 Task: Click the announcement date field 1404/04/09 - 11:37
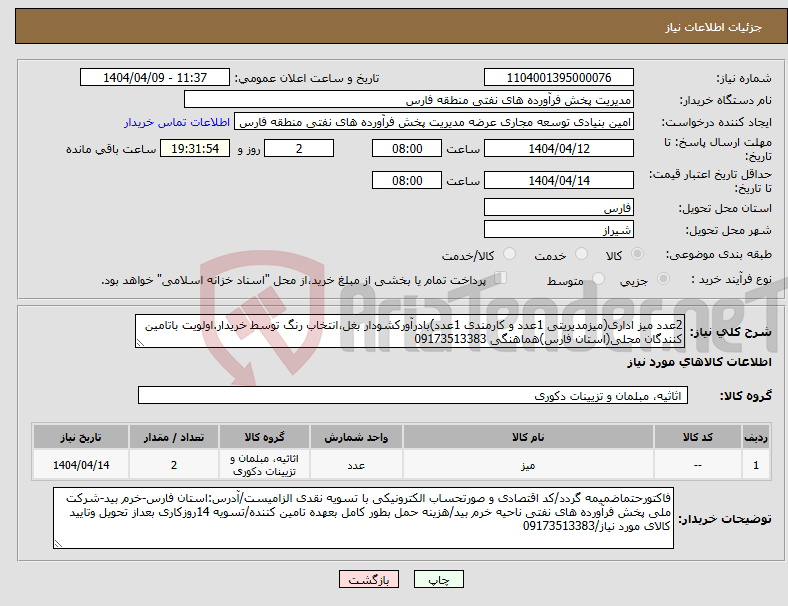155,78
